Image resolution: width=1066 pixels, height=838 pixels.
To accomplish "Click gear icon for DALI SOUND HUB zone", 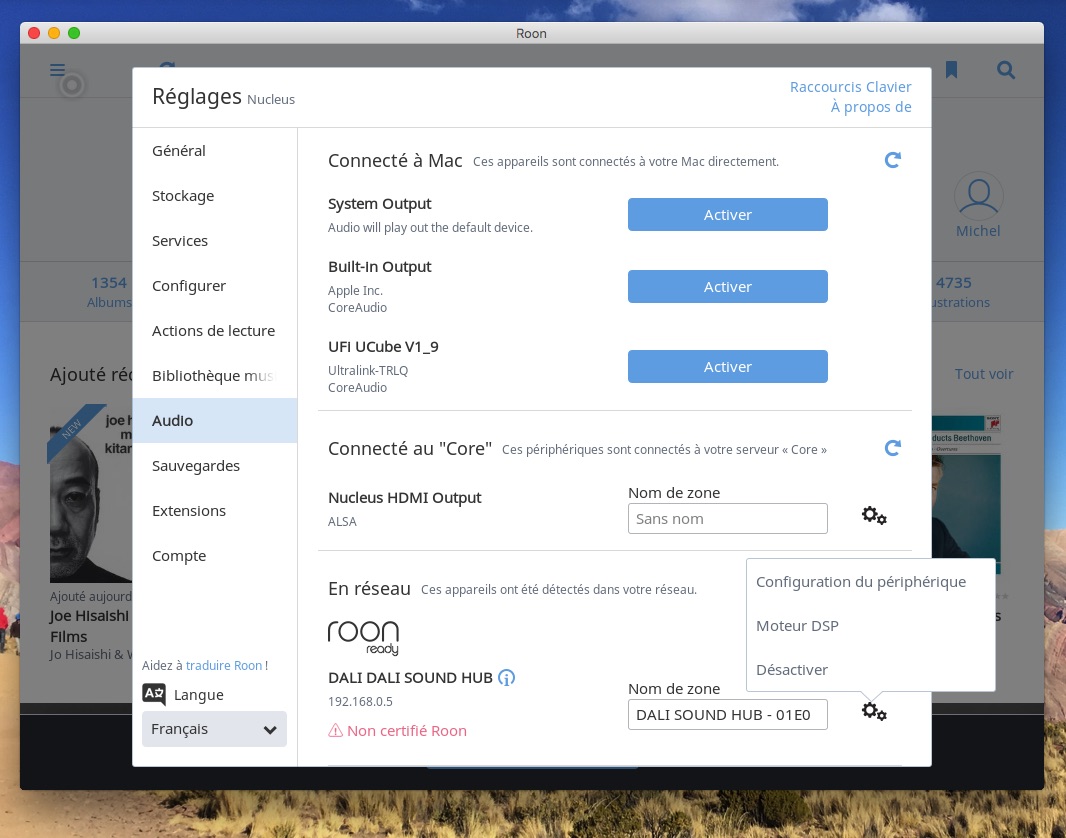I will tap(874, 712).
